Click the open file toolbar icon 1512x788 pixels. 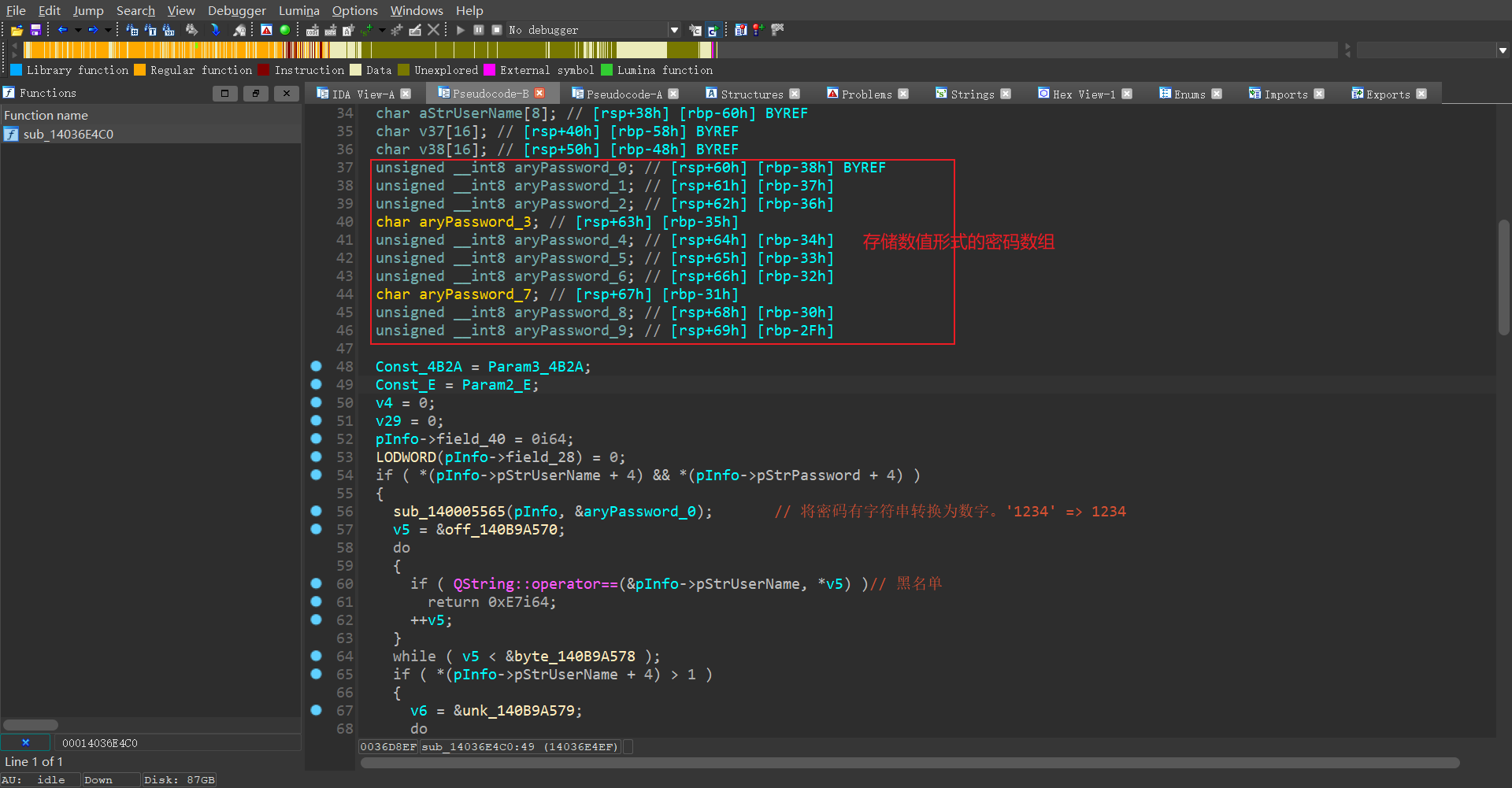[x=17, y=30]
